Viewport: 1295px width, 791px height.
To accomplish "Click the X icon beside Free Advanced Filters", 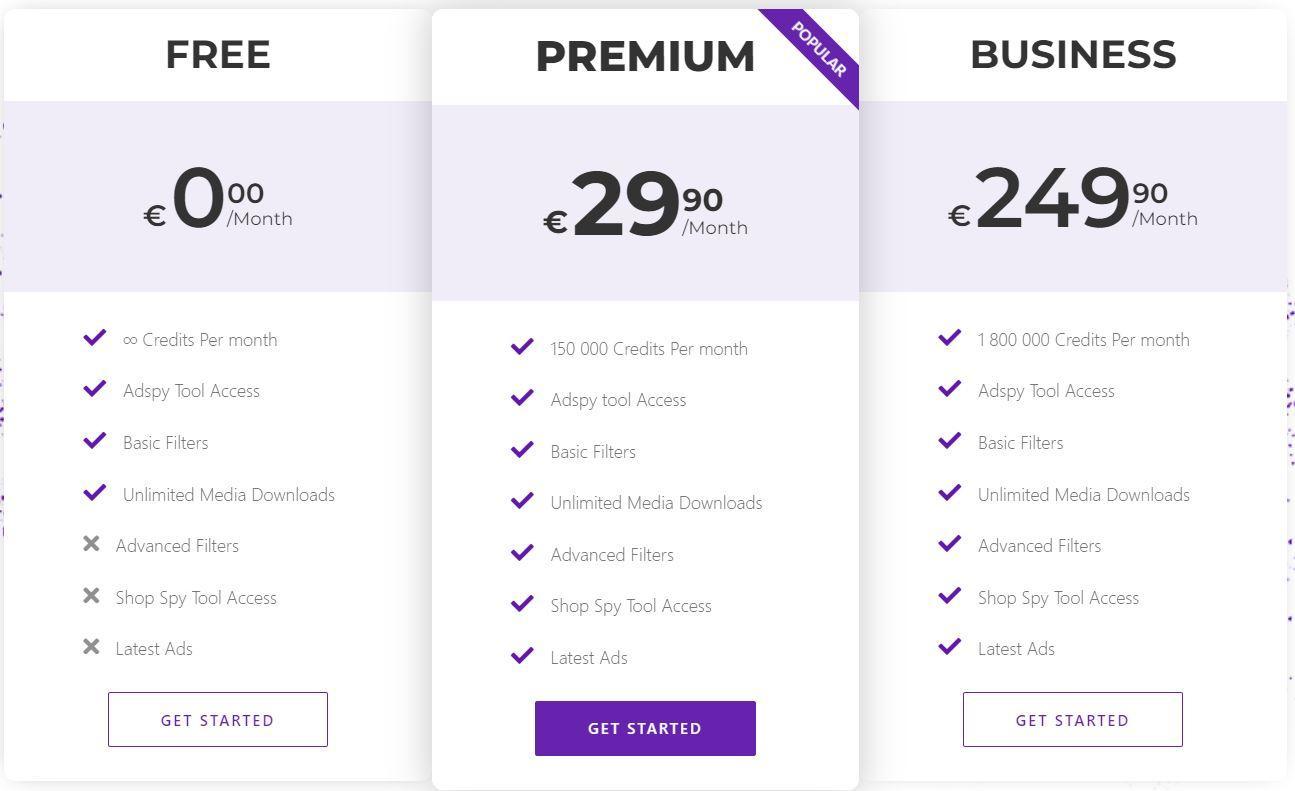I will pos(91,544).
